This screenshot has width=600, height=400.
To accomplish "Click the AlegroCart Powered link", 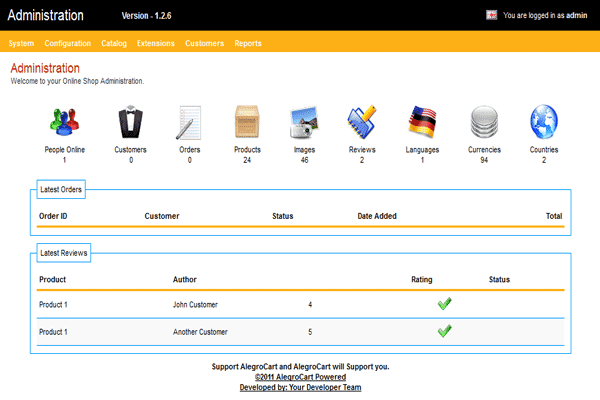I will [300, 377].
